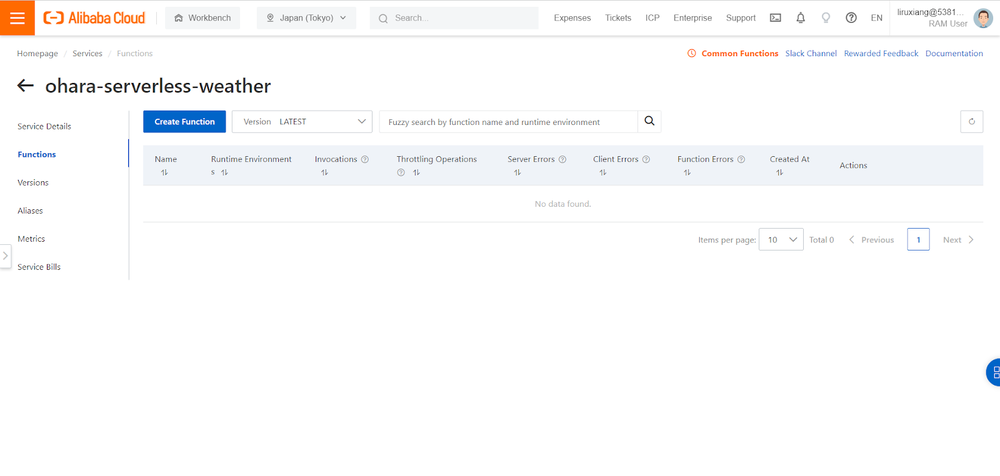
Task: Open Enterprise in top navigation
Action: pyautogui.click(x=693, y=18)
